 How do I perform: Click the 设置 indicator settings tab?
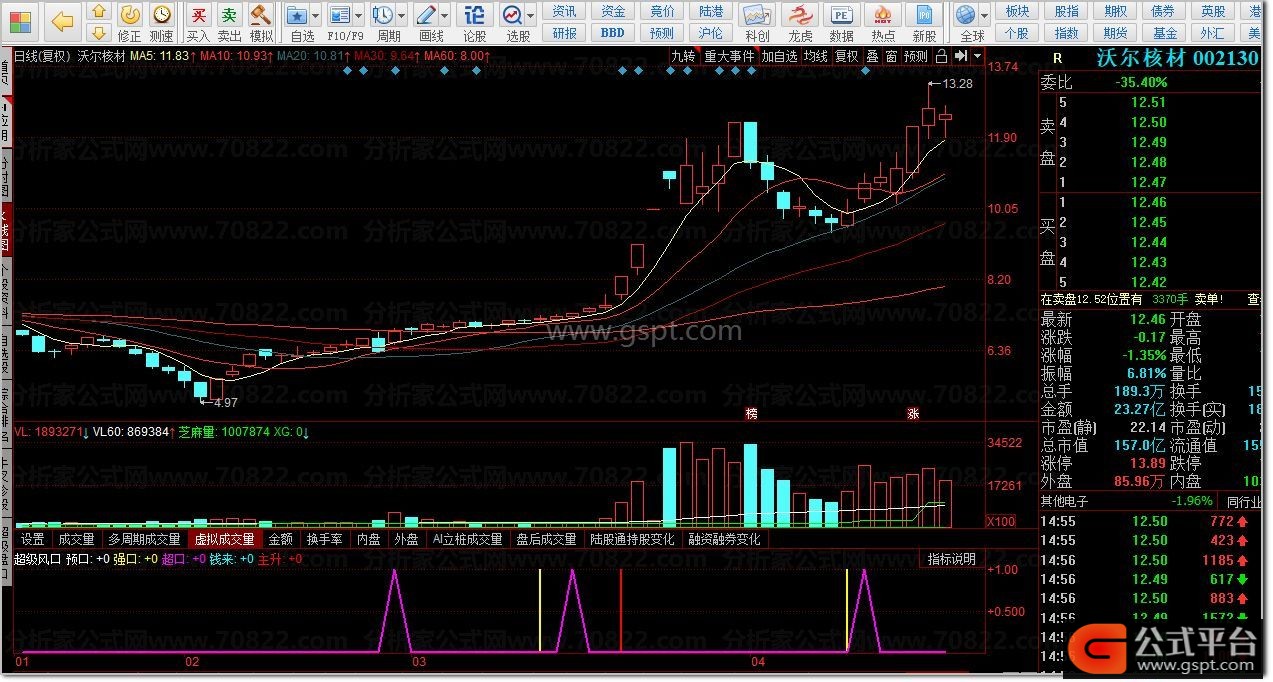coord(33,539)
